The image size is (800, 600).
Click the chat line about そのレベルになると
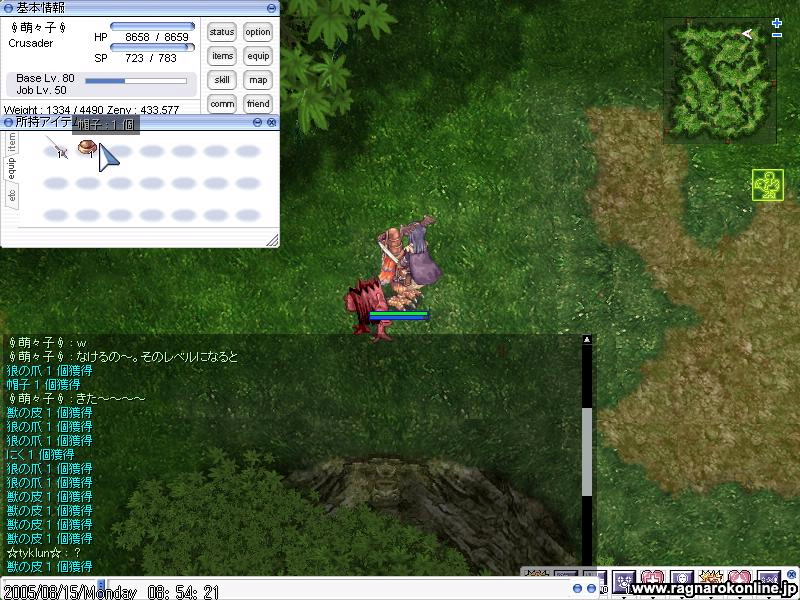tap(122, 356)
